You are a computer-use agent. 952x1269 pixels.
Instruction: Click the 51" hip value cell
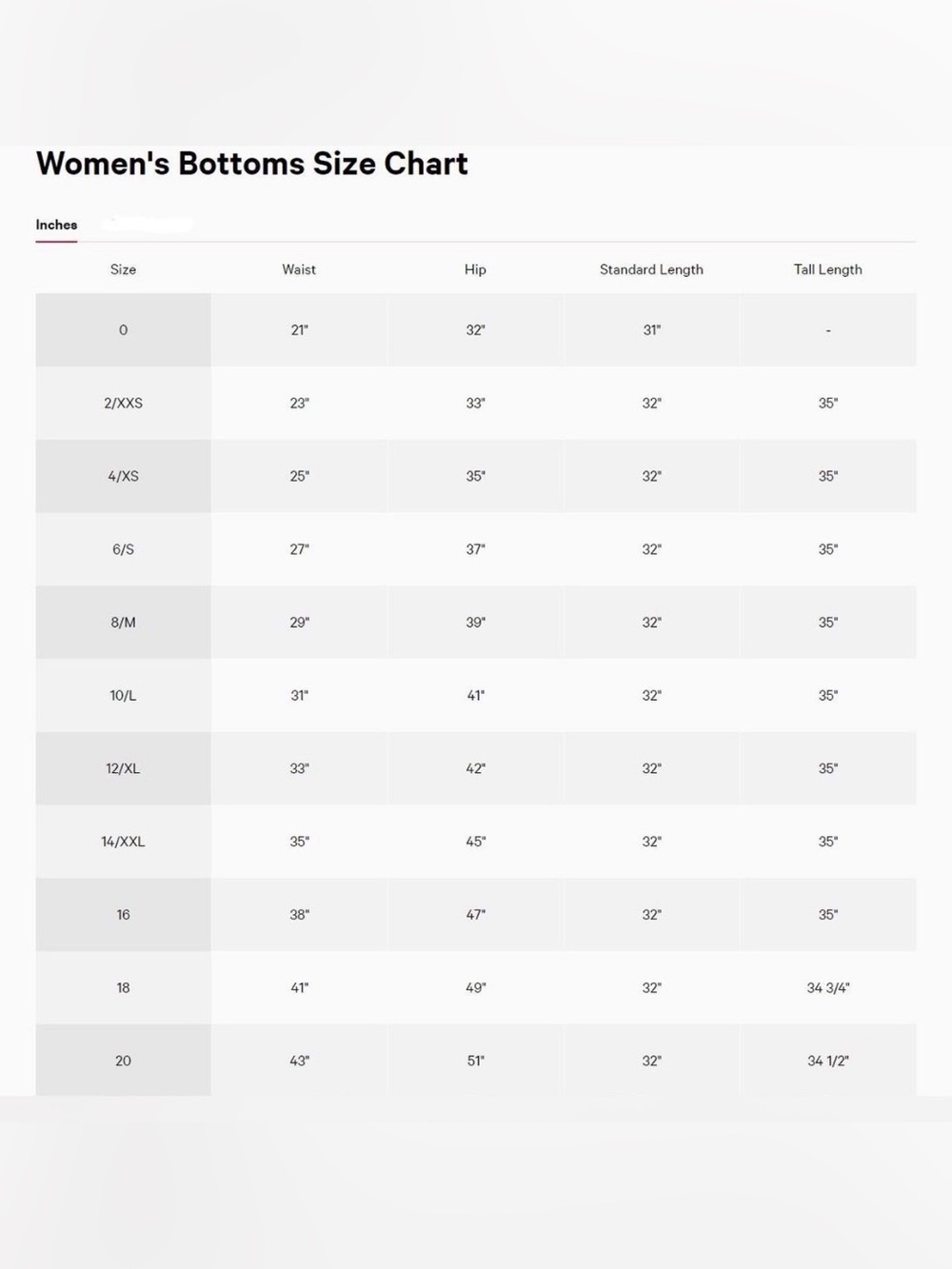point(475,1061)
